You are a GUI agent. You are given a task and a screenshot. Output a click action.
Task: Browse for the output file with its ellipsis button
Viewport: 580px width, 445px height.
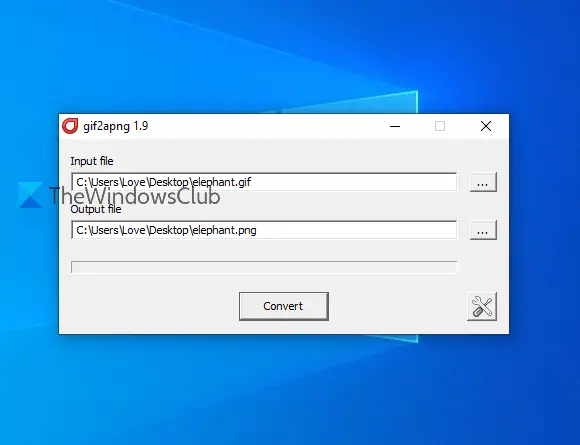tap(483, 230)
